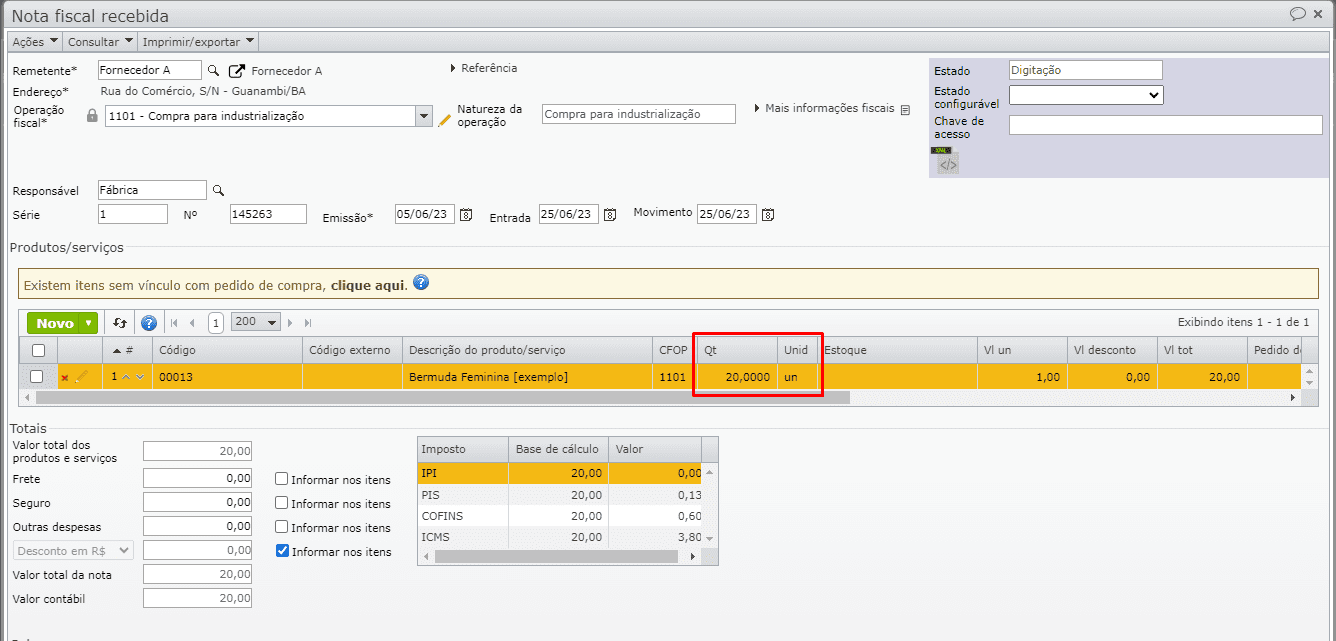Uncheck Informar nos itens for Desconto
This screenshot has width=1336, height=641.
[282, 551]
